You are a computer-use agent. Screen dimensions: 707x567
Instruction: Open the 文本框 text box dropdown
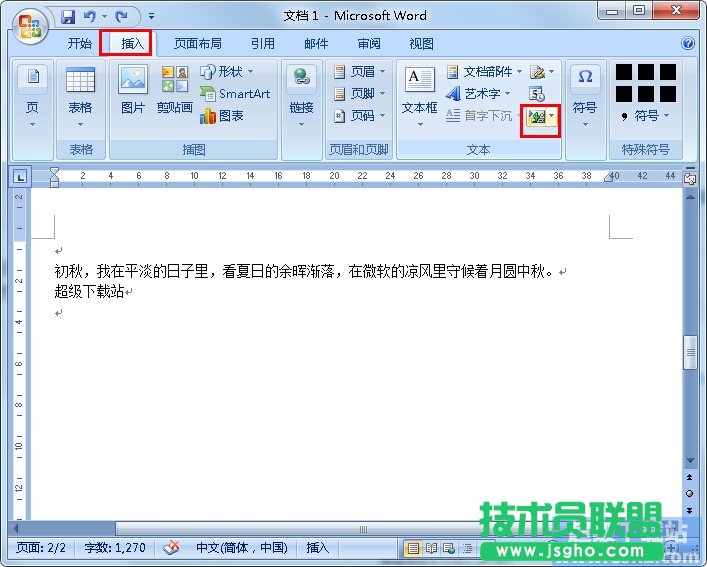coord(420,96)
